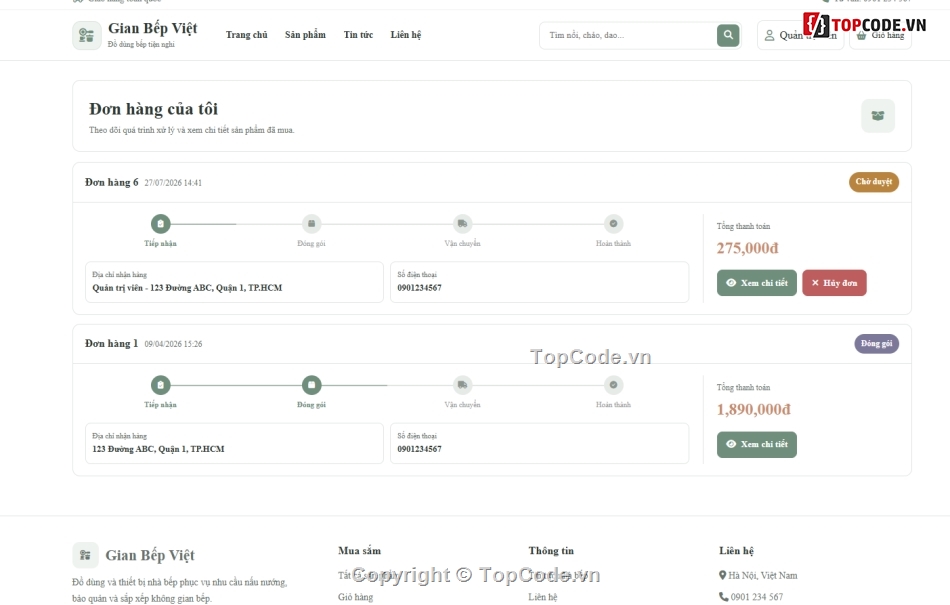Click the purple Đóng gói status badge
This screenshot has height=605, width=950.
pyautogui.click(x=877, y=344)
